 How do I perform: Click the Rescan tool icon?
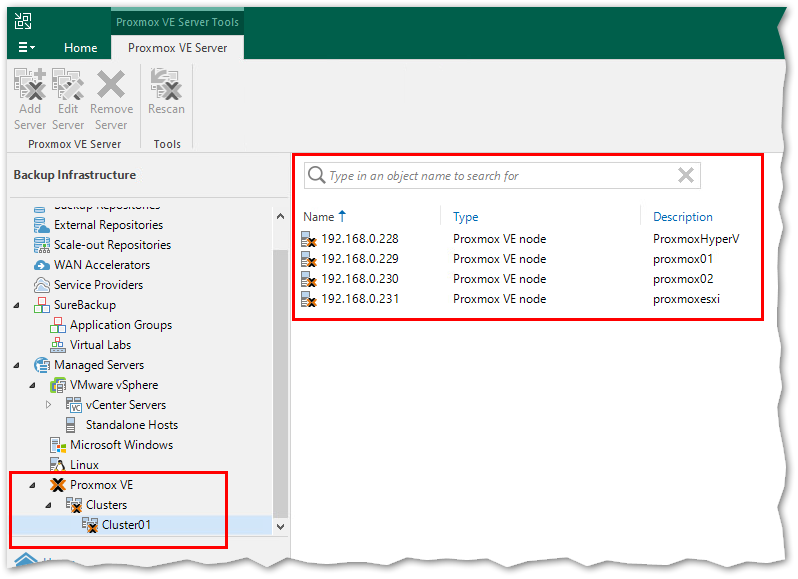point(166,86)
